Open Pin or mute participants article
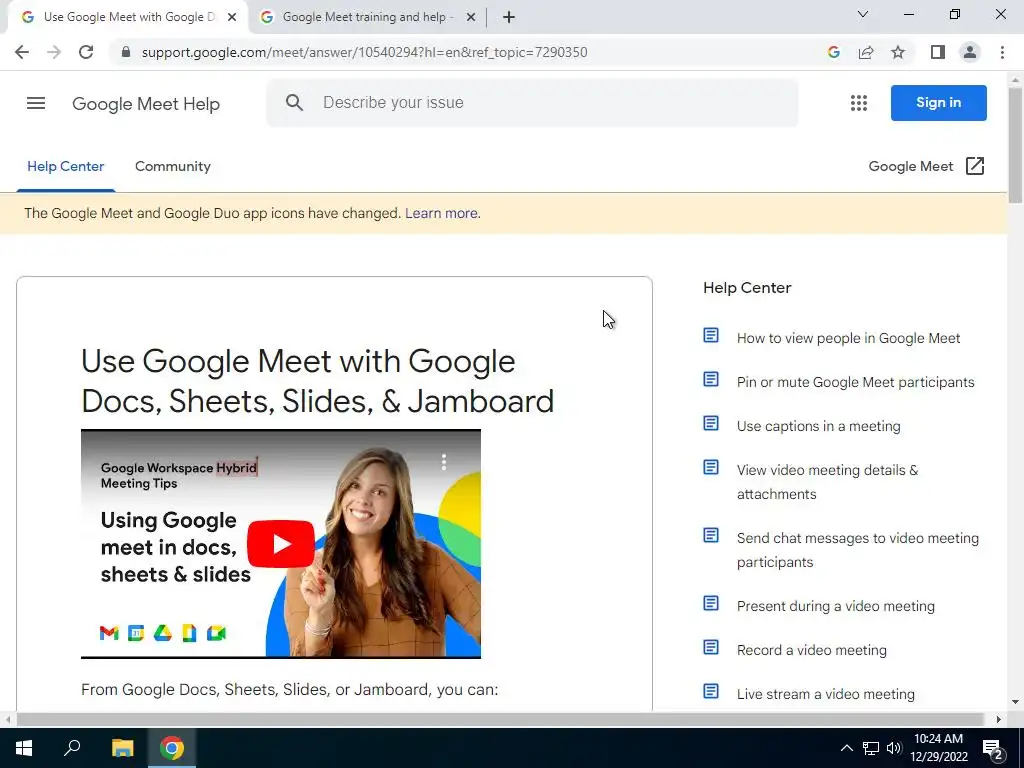The width and height of the screenshot is (1024, 768). (856, 382)
